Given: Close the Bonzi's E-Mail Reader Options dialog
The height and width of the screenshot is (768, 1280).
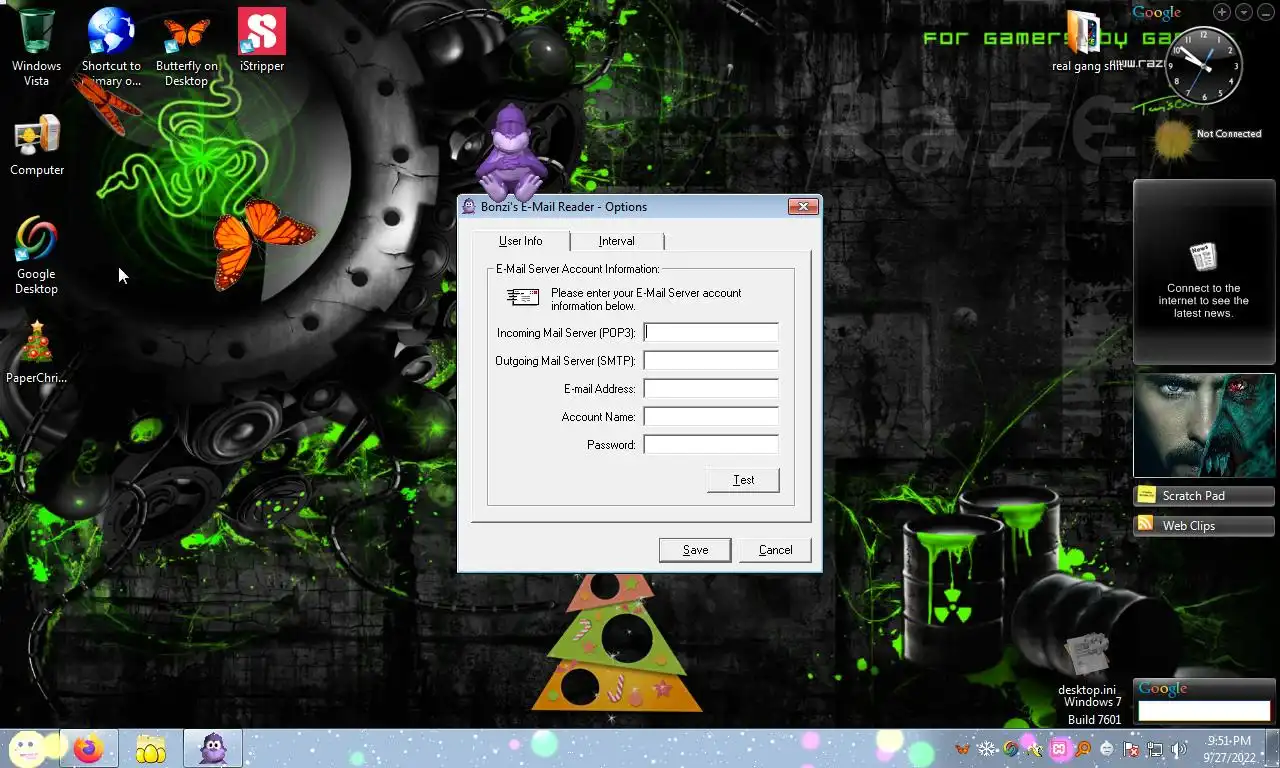Looking at the screenshot, I should pyautogui.click(x=803, y=207).
